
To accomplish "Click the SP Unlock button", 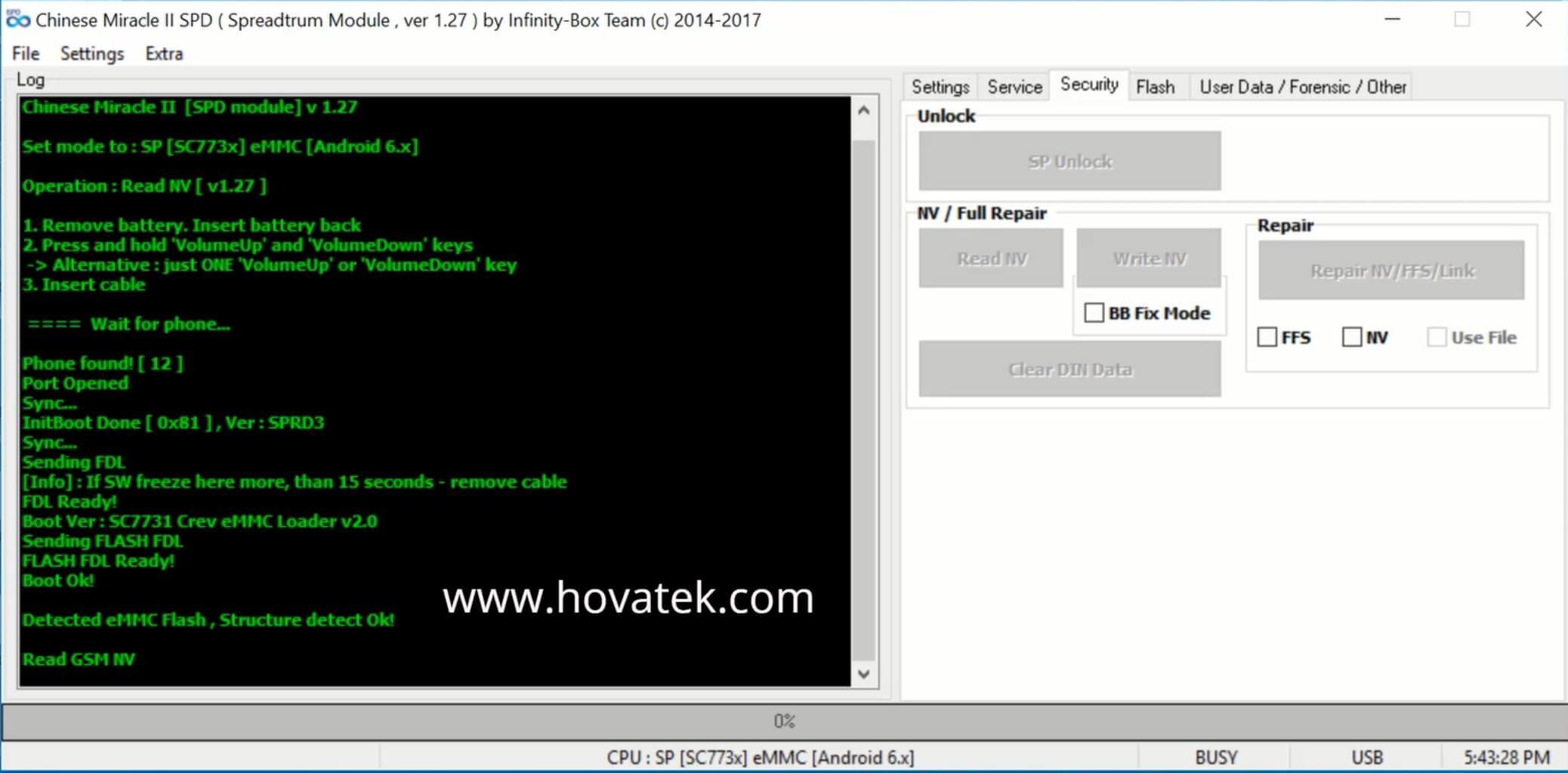I will click(x=1070, y=161).
